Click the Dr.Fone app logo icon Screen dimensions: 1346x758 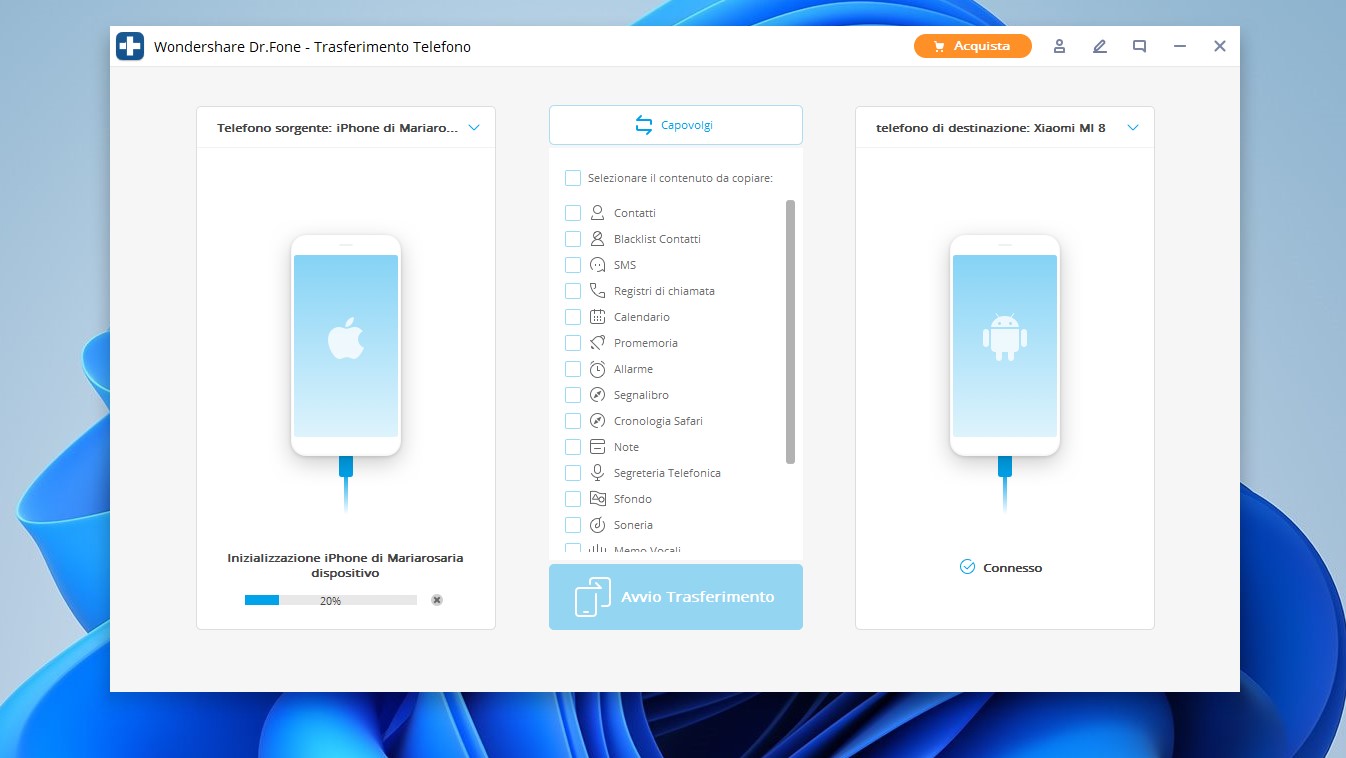point(130,46)
